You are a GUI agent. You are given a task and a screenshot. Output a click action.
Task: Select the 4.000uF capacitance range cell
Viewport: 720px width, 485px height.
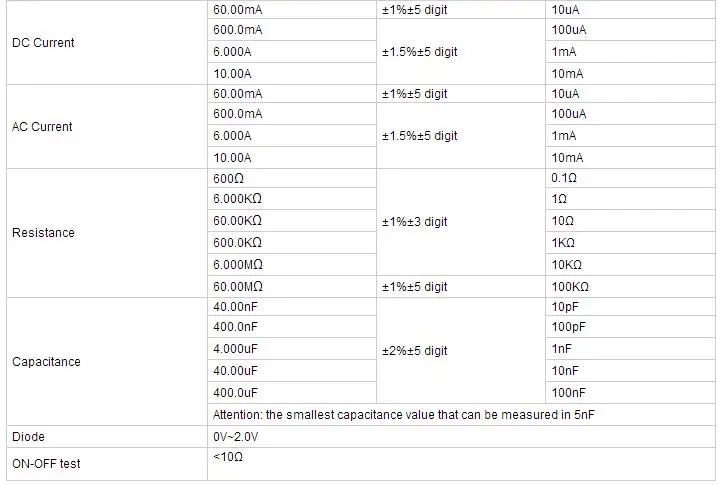[292, 349]
